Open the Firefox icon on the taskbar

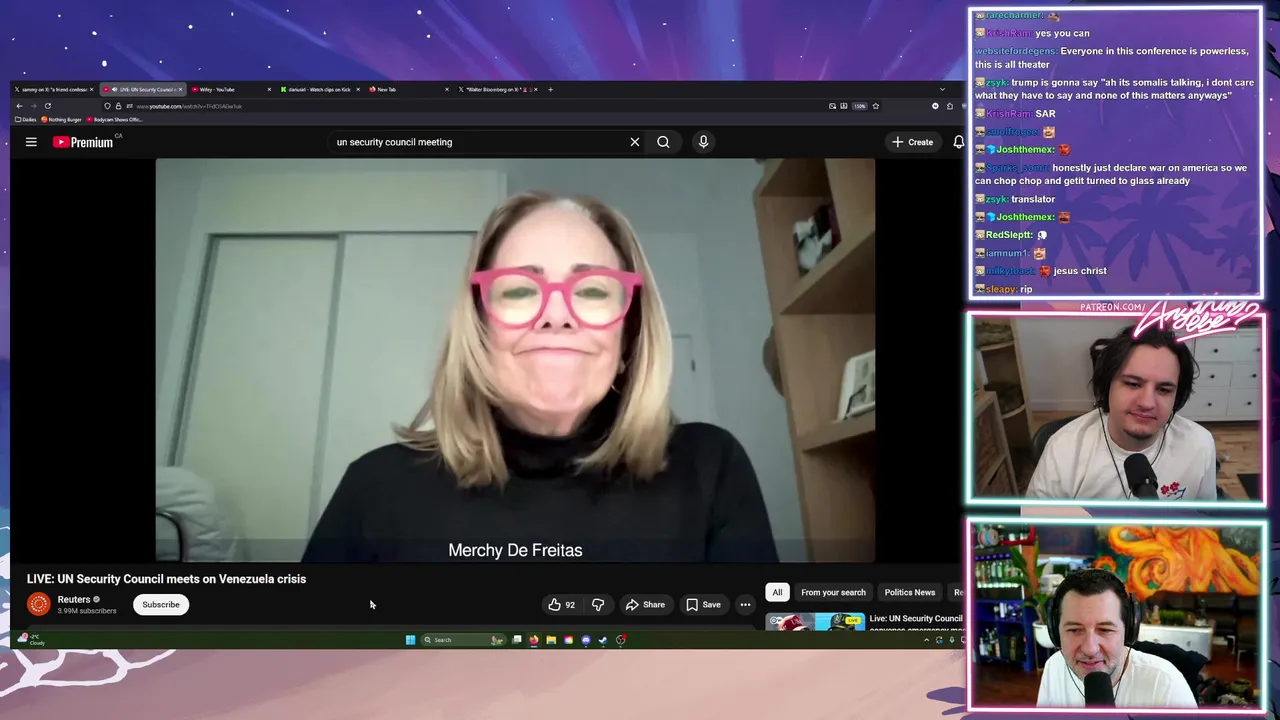coord(533,640)
